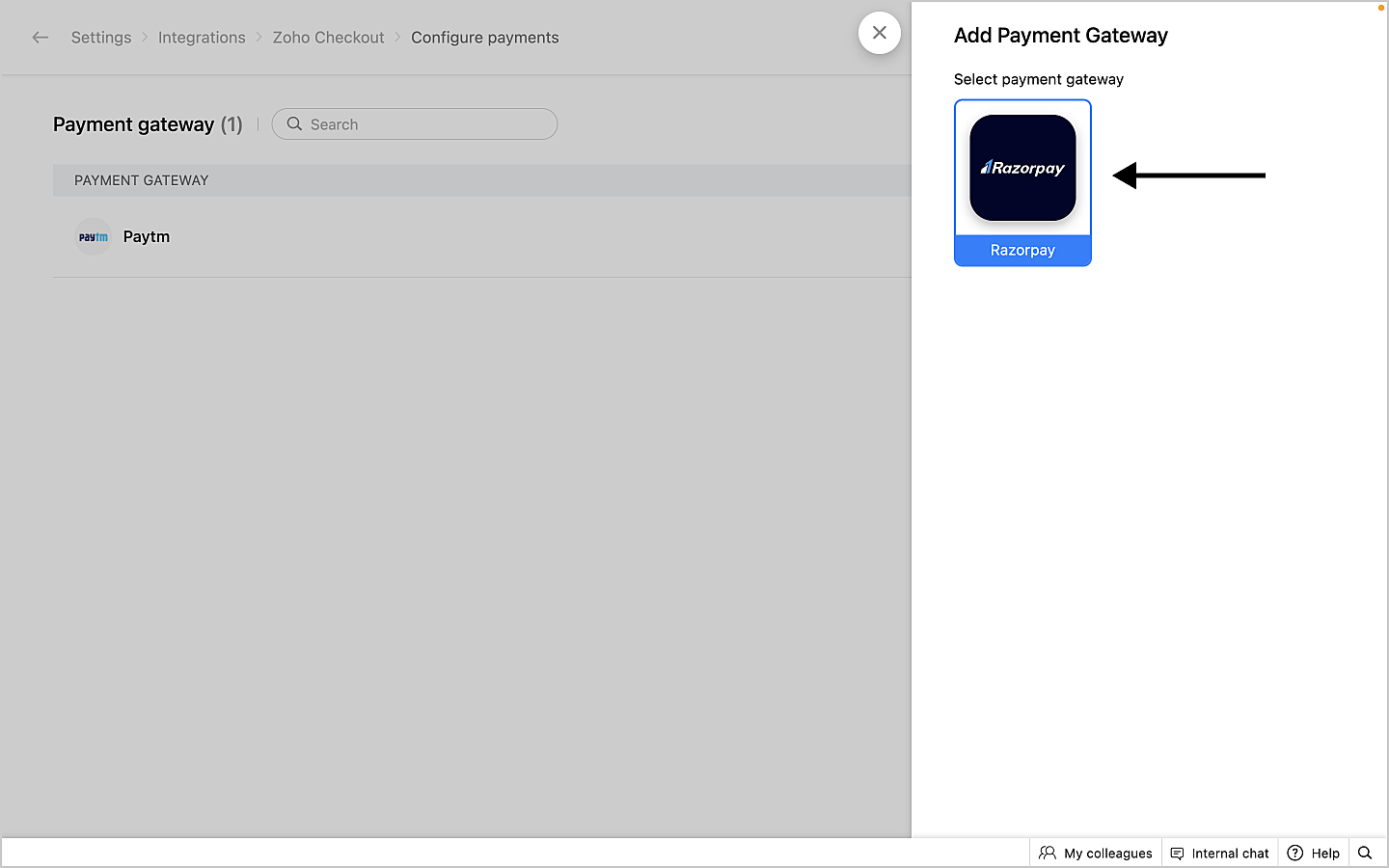Image resolution: width=1389 pixels, height=868 pixels.
Task: Focus the payment gateway Search field
Action: (x=415, y=124)
